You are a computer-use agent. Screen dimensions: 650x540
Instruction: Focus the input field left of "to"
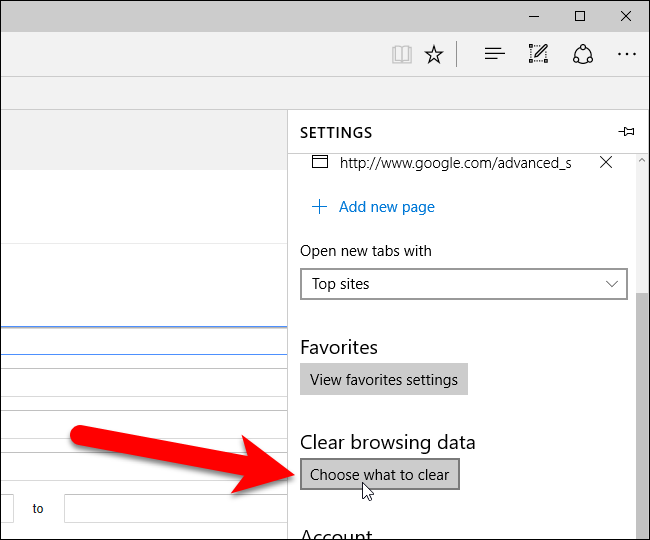(8, 508)
